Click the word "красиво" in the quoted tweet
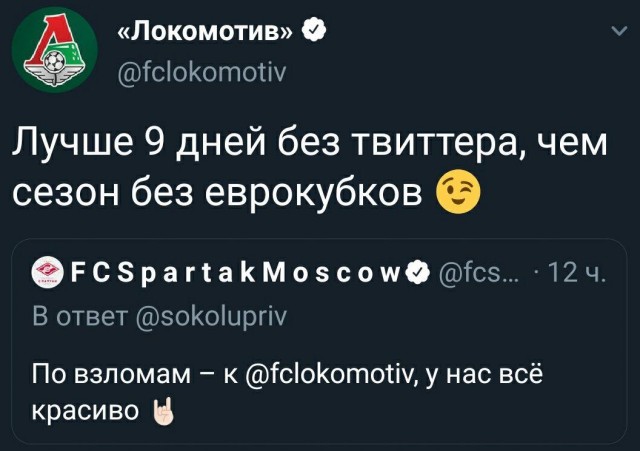This screenshot has height=451, width=640. click(85, 411)
